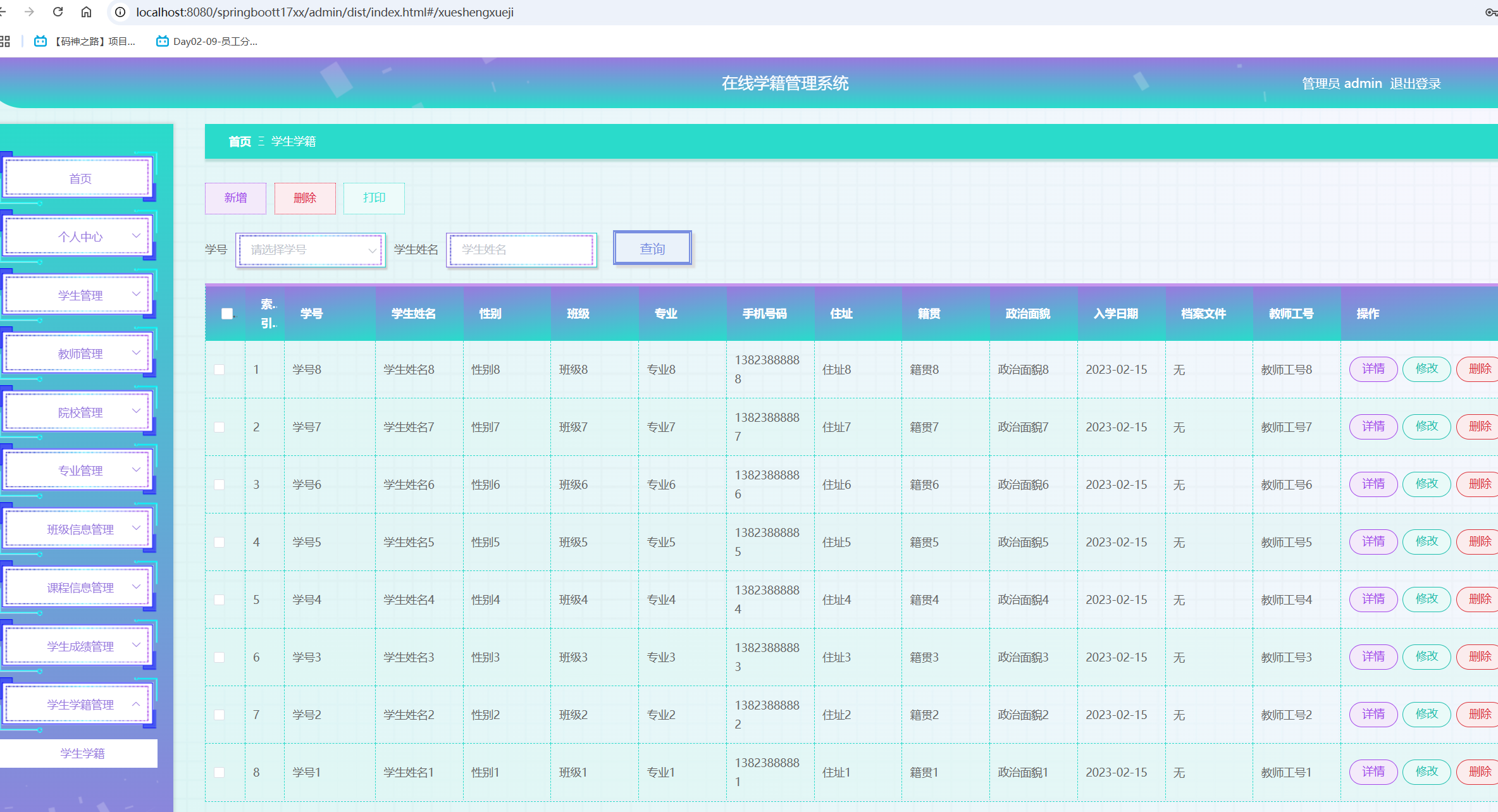Expand the 个人中心 menu
1498x812 pixels.
point(78,237)
